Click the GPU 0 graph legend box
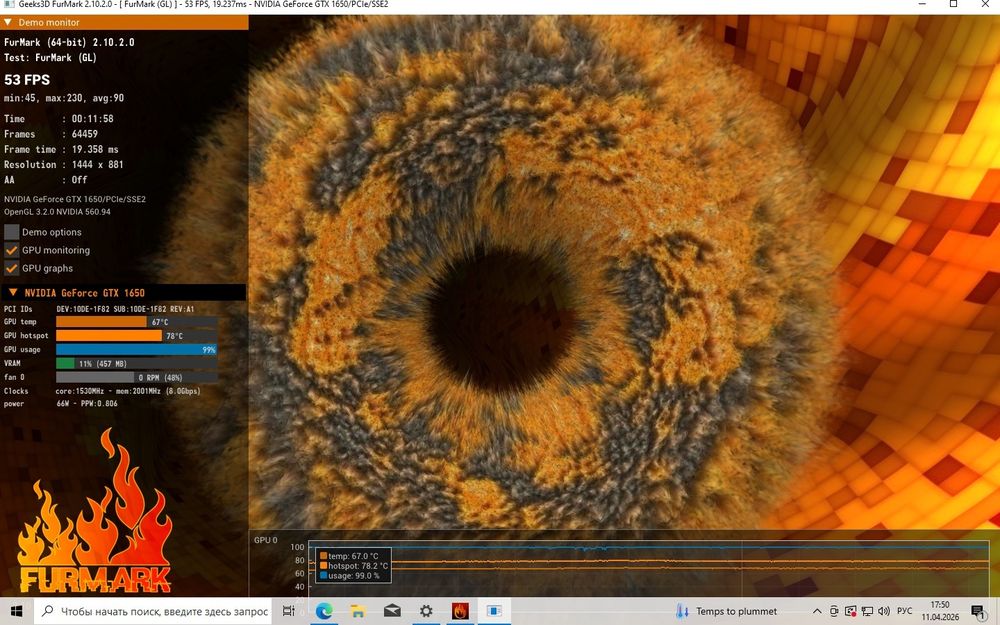1000x625 pixels. coord(354,565)
